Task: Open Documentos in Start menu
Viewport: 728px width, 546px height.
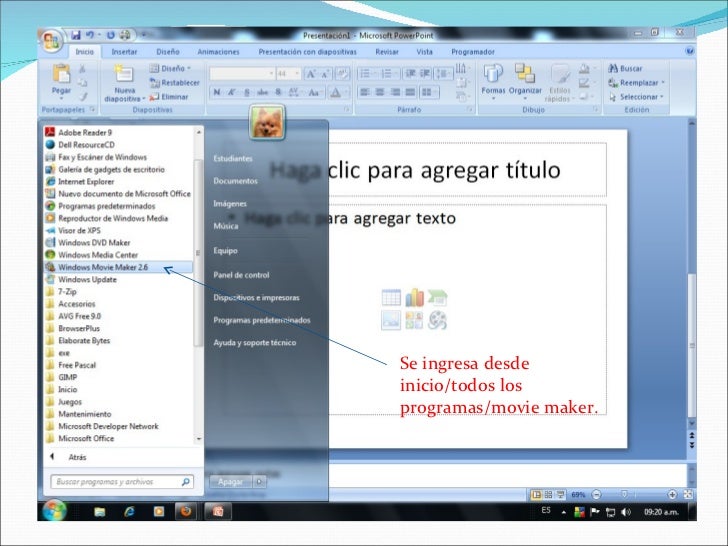Action: click(235, 181)
